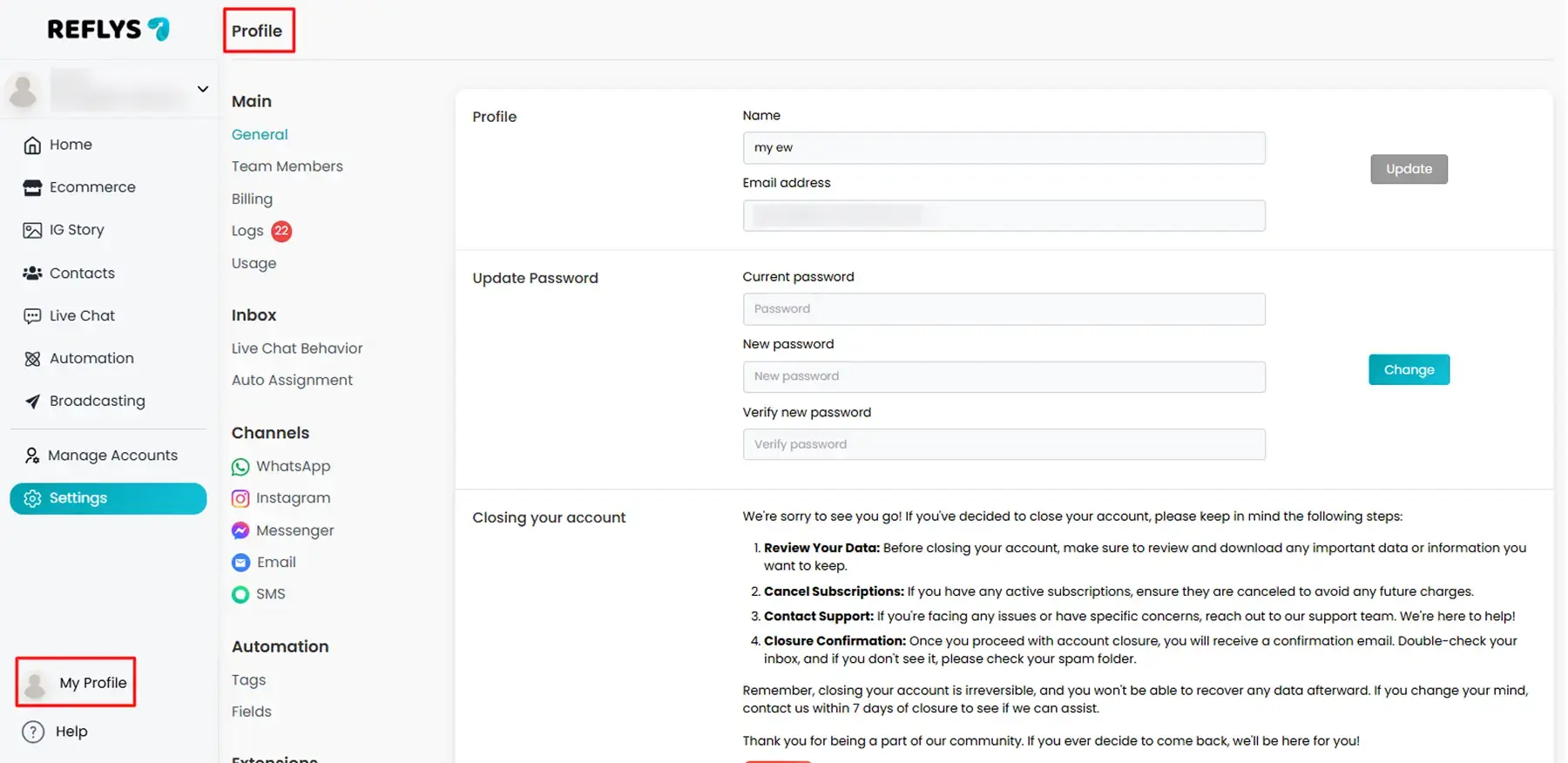1568x763 pixels.
Task: Open Ecommerce via its store icon
Action: click(32, 188)
